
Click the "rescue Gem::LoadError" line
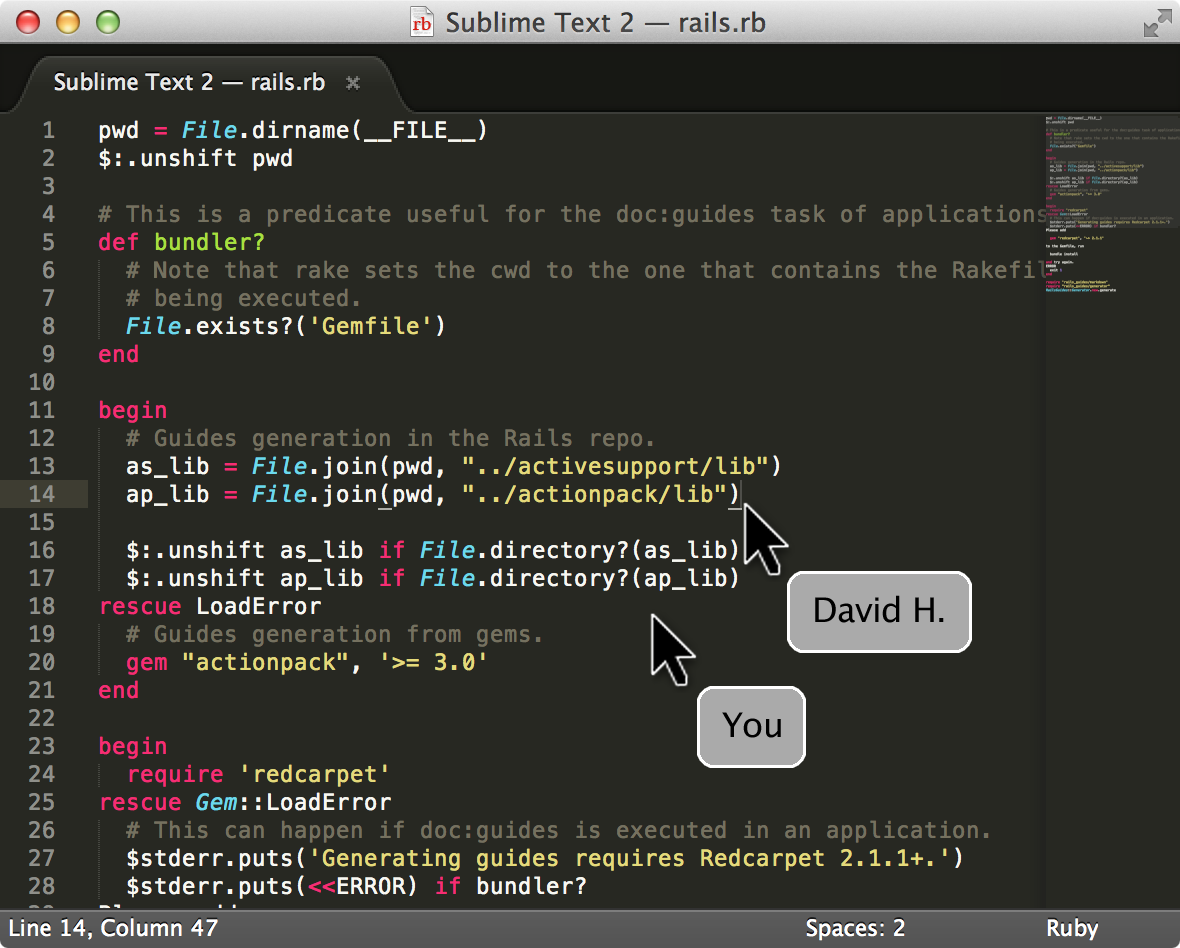[245, 803]
